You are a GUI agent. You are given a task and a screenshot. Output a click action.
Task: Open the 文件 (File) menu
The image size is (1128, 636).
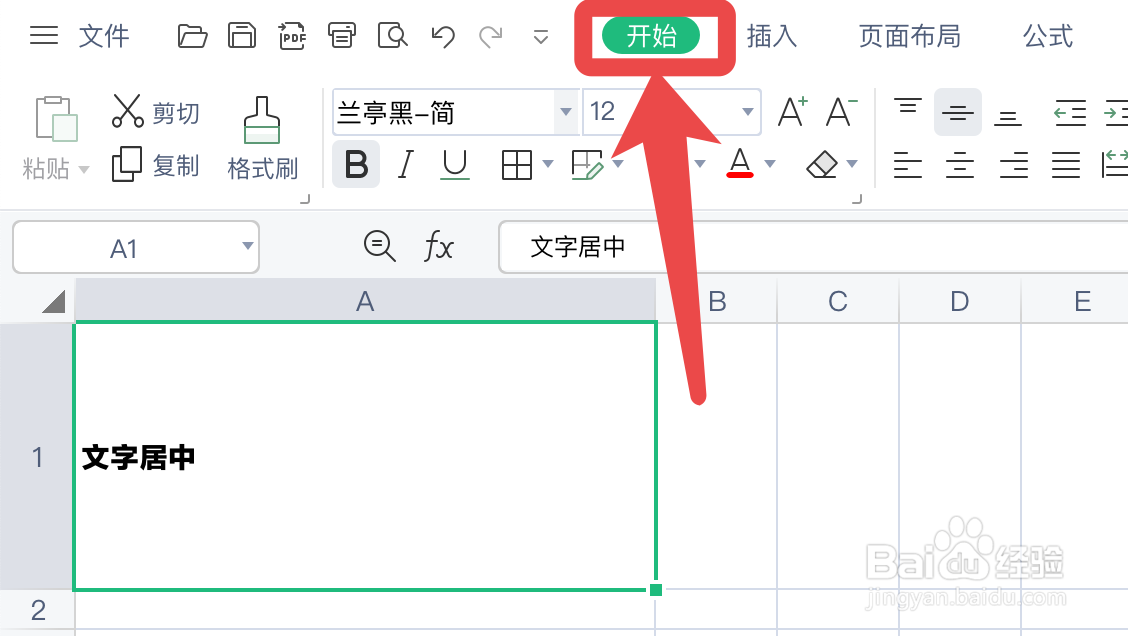[x=104, y=35]
